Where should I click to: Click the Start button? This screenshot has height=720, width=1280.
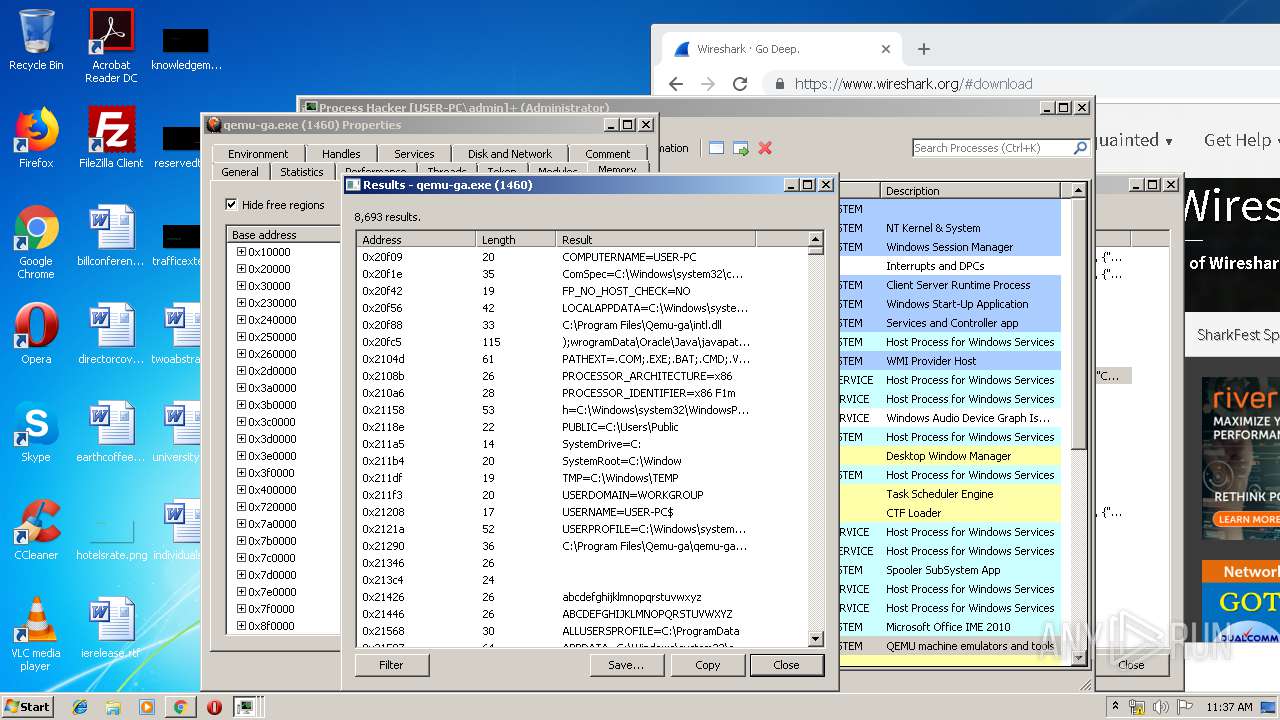28,707
